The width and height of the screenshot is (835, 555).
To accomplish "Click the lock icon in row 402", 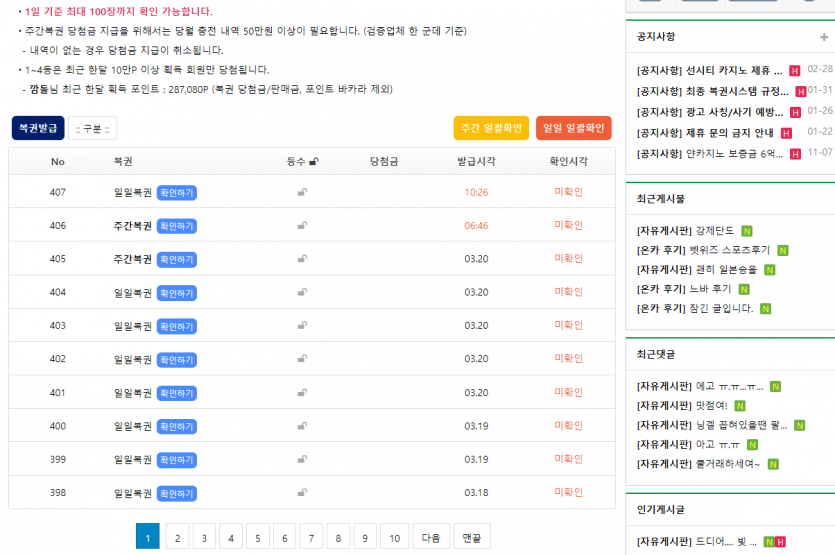I will pos(302,359).
